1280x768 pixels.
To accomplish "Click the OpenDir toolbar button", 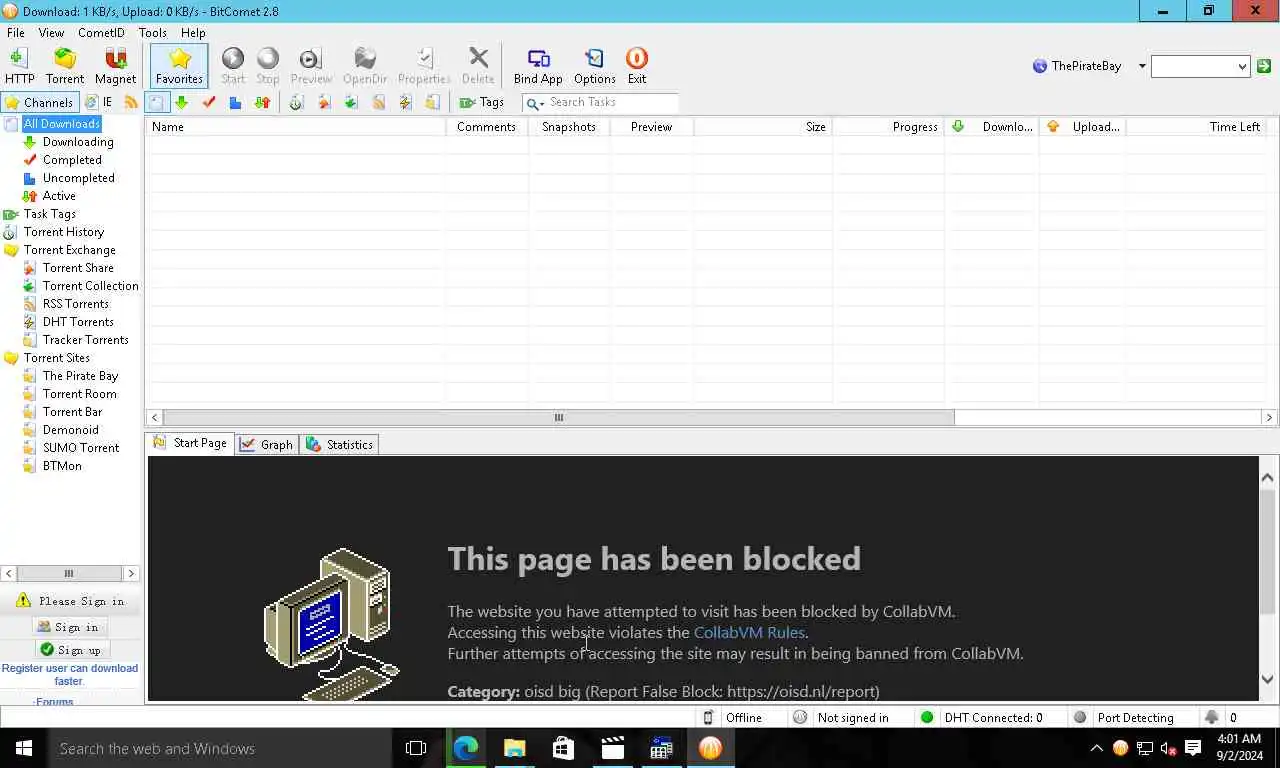I will [365, 66].
